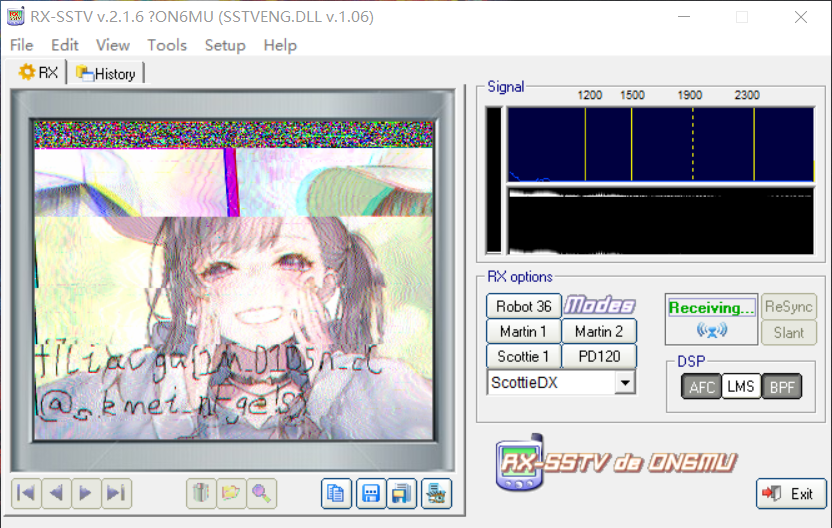Click the RX-SSTV title bar app icon
832x528 pixels.
point(15,16)
